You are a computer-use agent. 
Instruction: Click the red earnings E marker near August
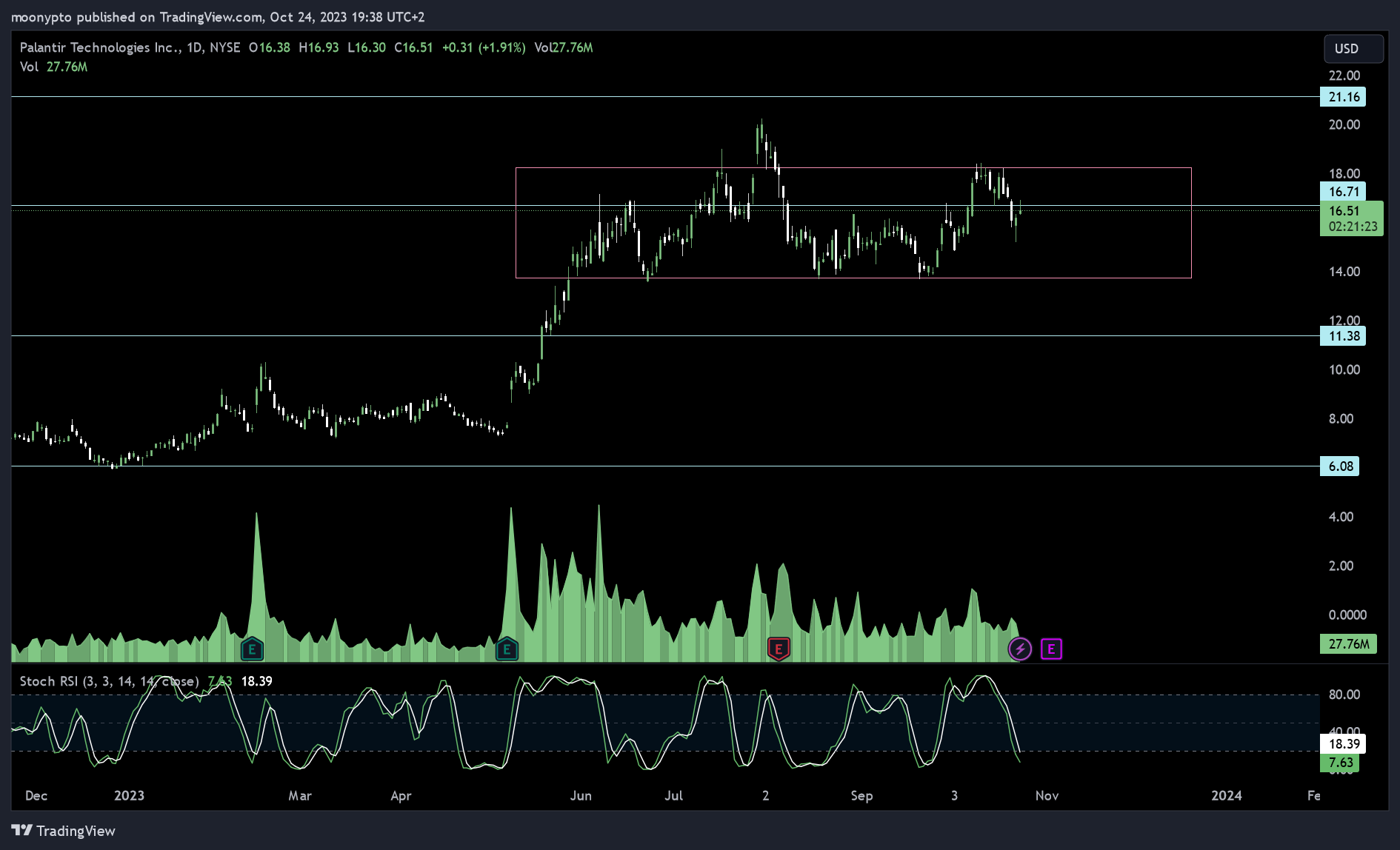pos(778,649)
